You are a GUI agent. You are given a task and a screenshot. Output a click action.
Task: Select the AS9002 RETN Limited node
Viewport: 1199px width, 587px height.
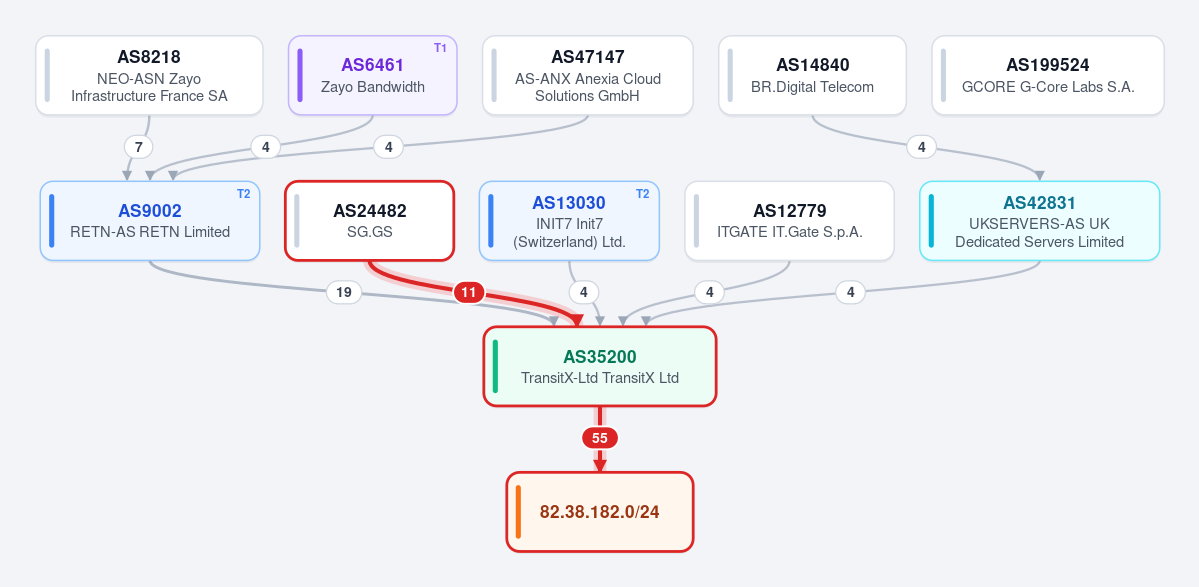tap(150, 221)
